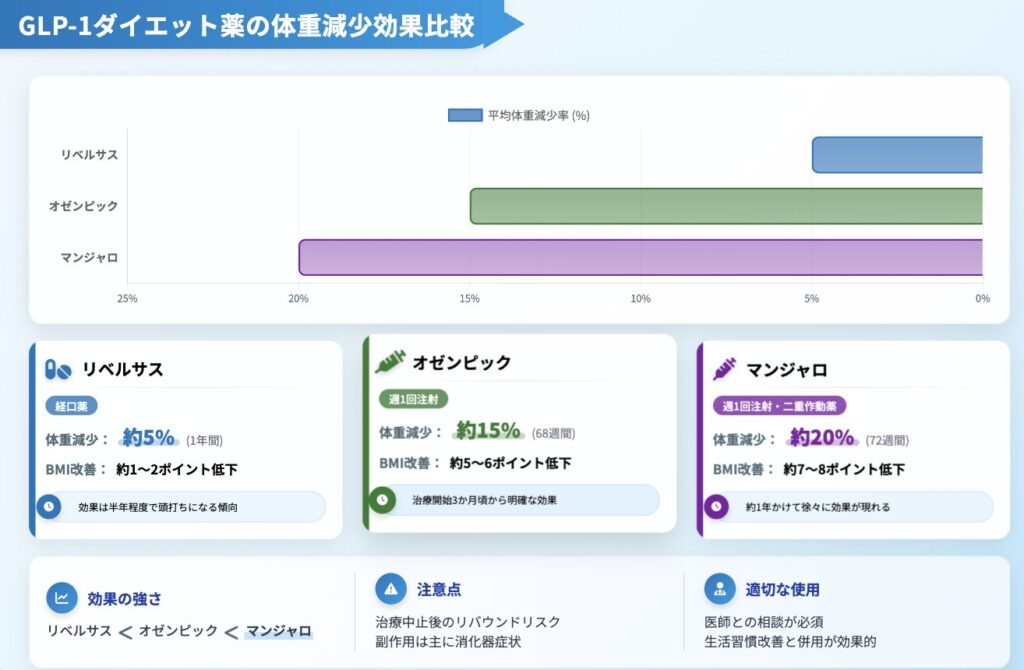Click the 効果は半年程度で頭打ちになる傾向 note
Screen dimensions: 1024x670
(x=181, y=507)
